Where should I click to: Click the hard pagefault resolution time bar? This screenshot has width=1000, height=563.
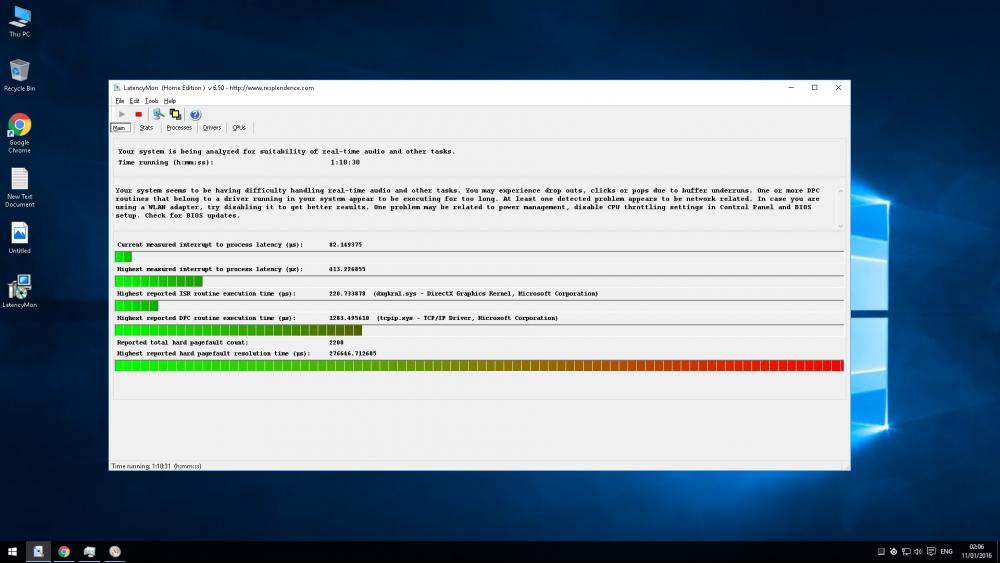[x=479, y=365]
